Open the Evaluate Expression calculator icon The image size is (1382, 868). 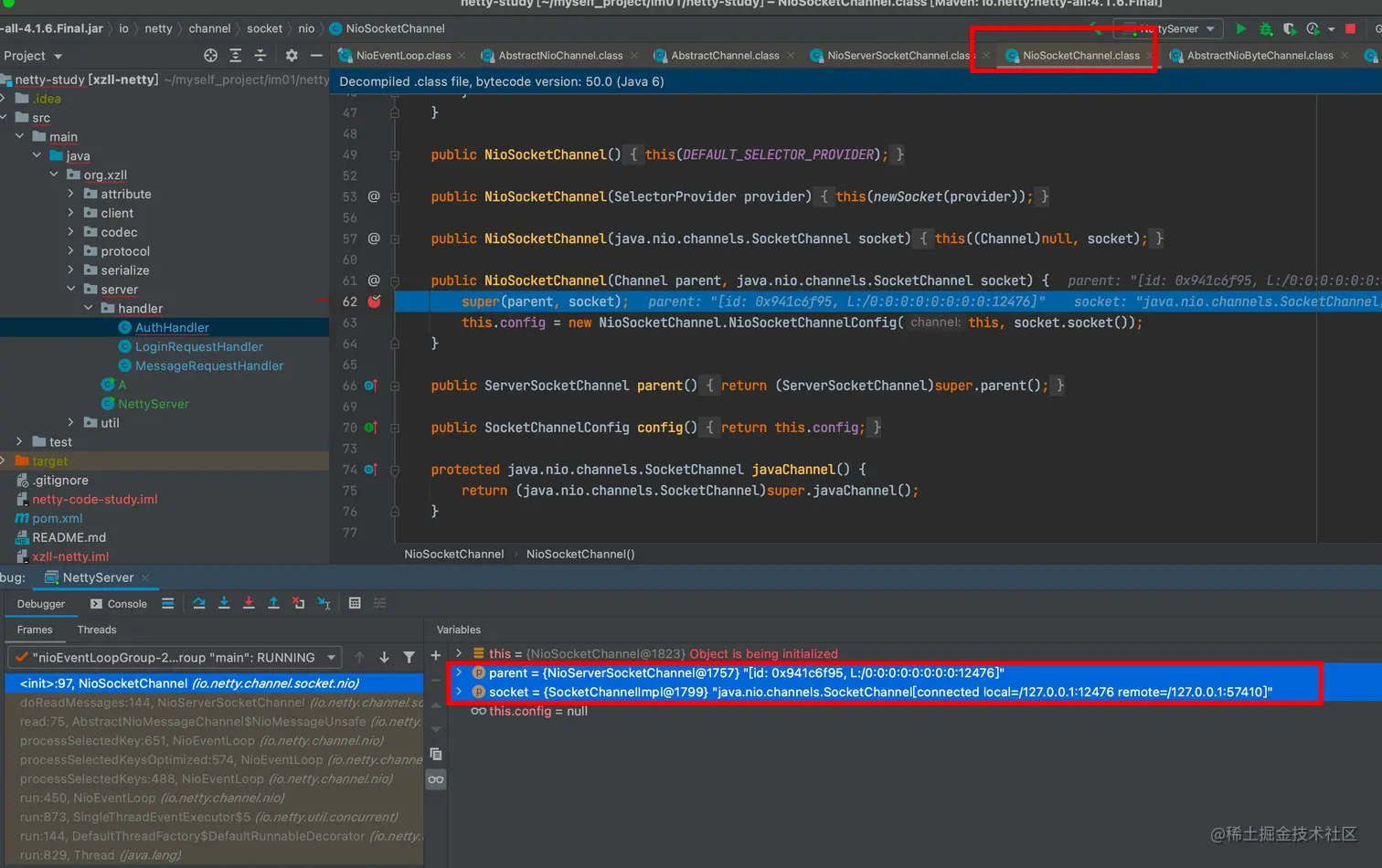(355, 603)
